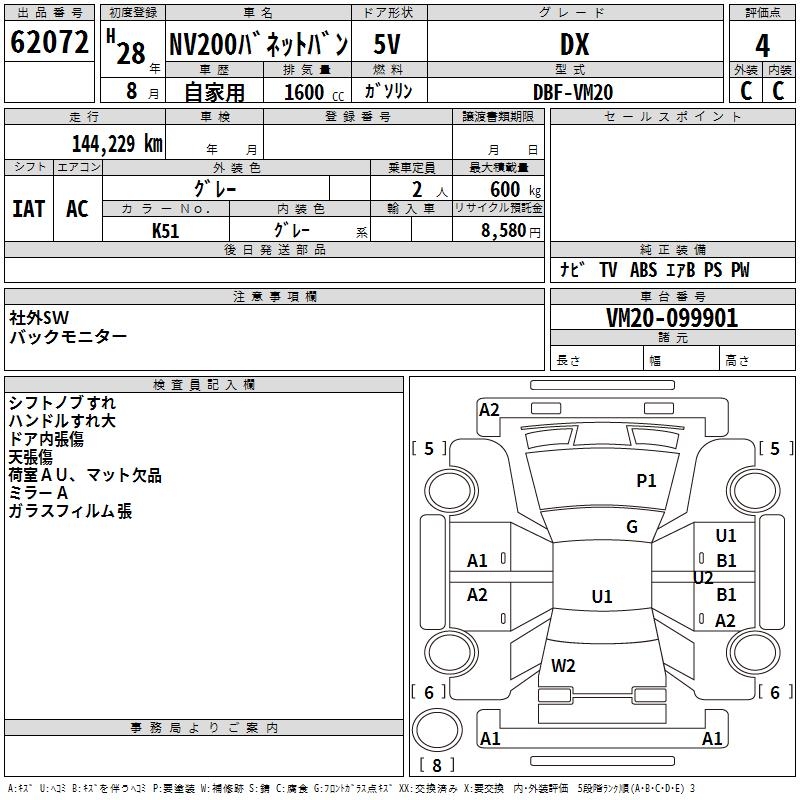800x800 pixels.
Task: Click the inspector note ミラーＡ
Action: (38, 493)
